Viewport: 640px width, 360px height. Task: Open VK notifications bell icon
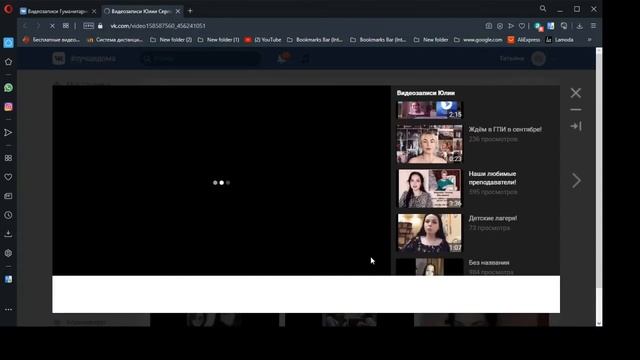pyautogui.click(x=282, y=58)
